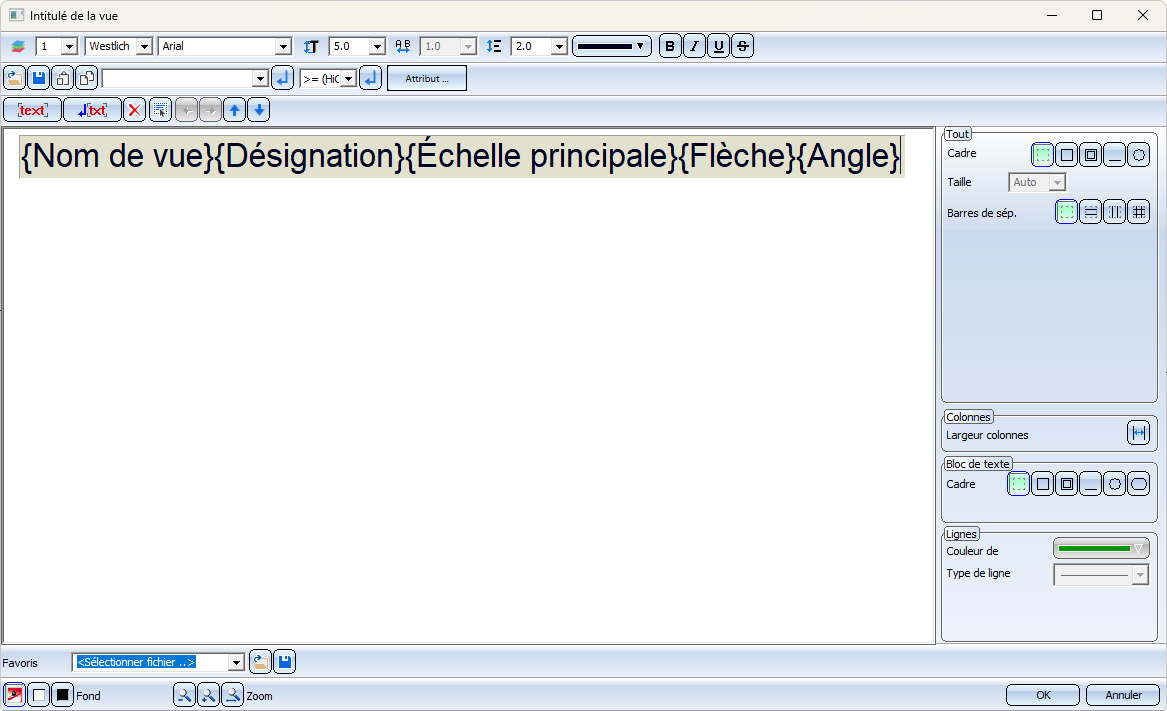Select circle frame in Bloc de texte
This screenshot has height=711, width=1167.
1114,484
